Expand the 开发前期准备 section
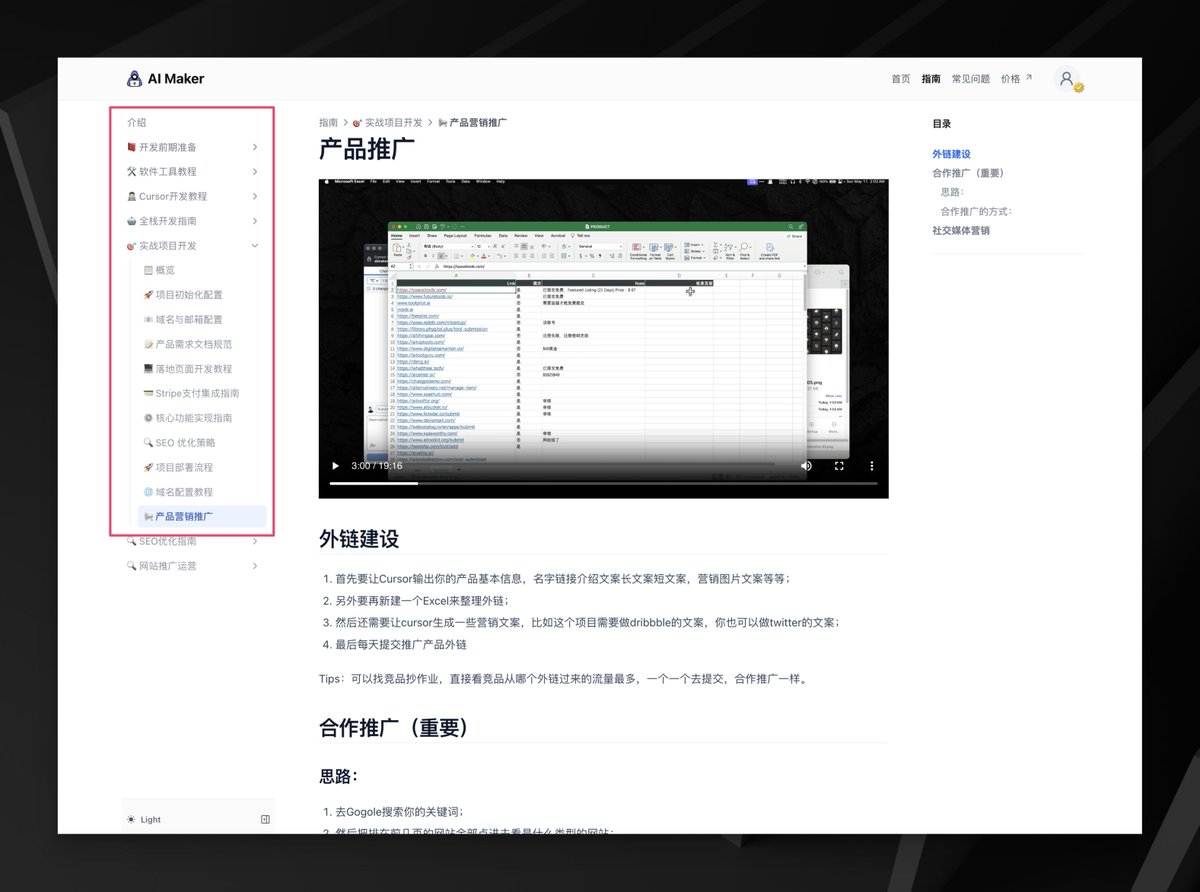Image resolution: width=1200 pixels, height=892 pixels. [x=193, y=147]
